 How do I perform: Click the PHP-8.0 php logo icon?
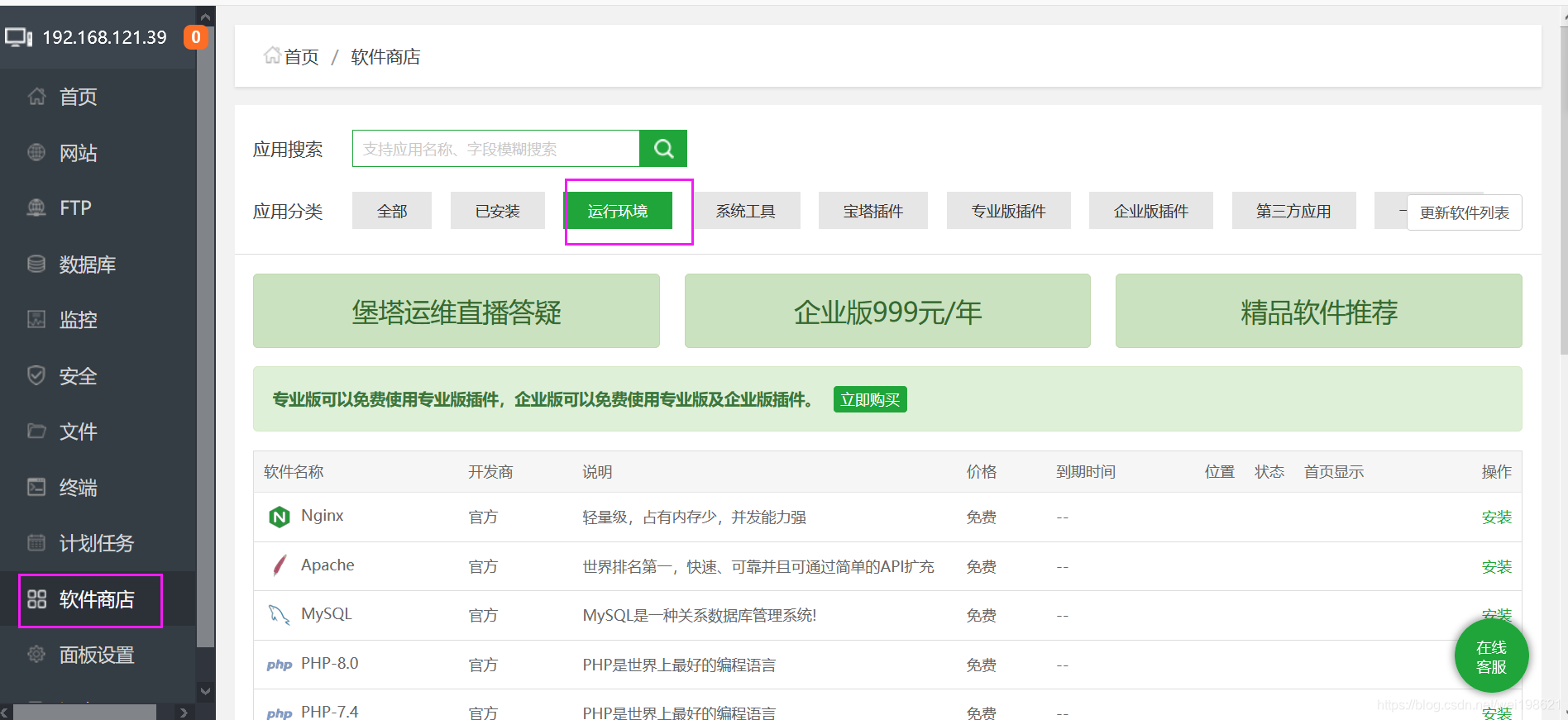coord(280,665)
